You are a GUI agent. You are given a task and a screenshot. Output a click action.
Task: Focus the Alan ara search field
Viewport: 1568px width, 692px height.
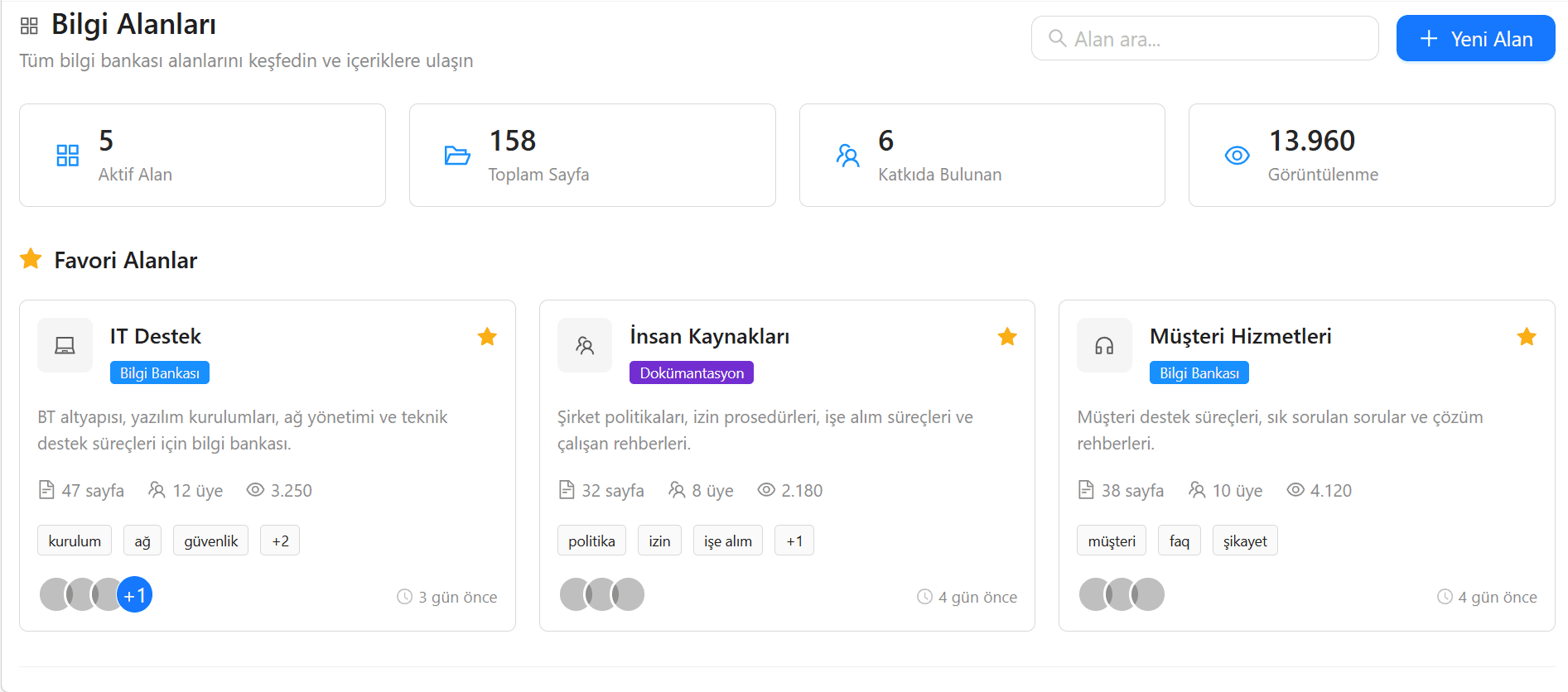(x=1204, y=38)
